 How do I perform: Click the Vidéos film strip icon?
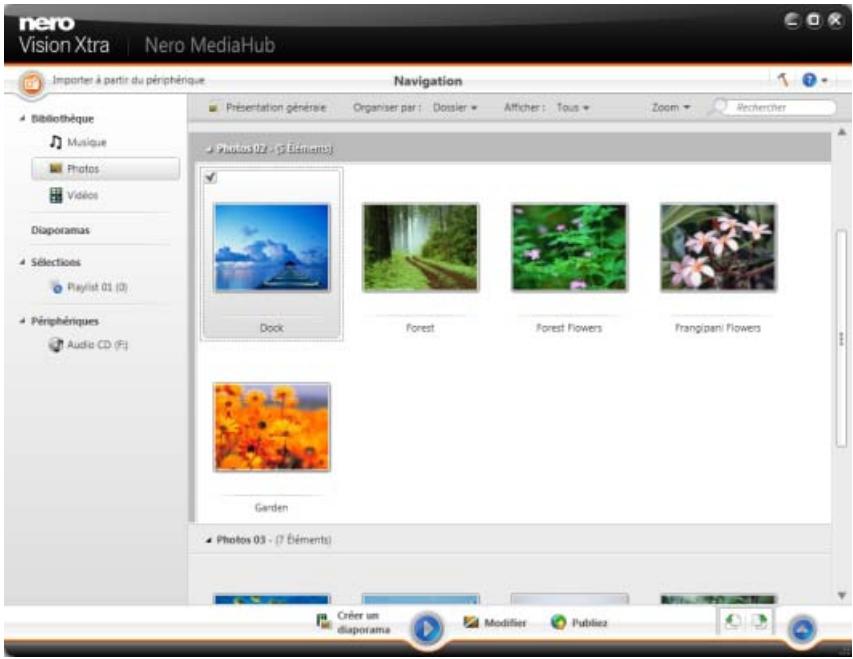[x=55, y=195]
